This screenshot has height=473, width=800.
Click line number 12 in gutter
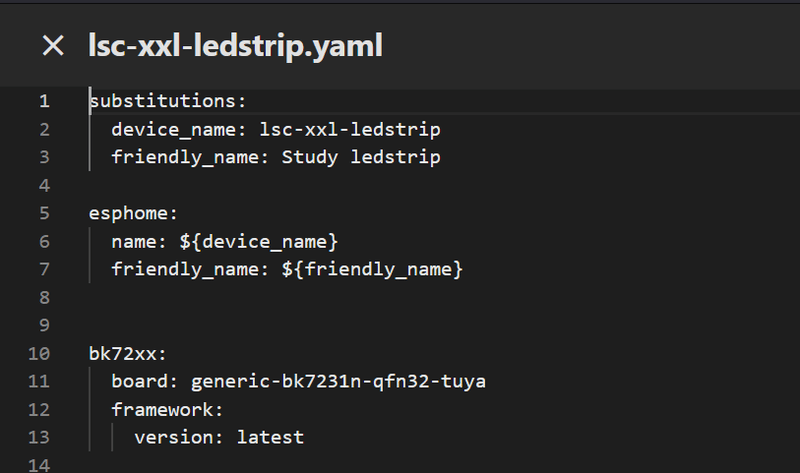pos(39,409)
